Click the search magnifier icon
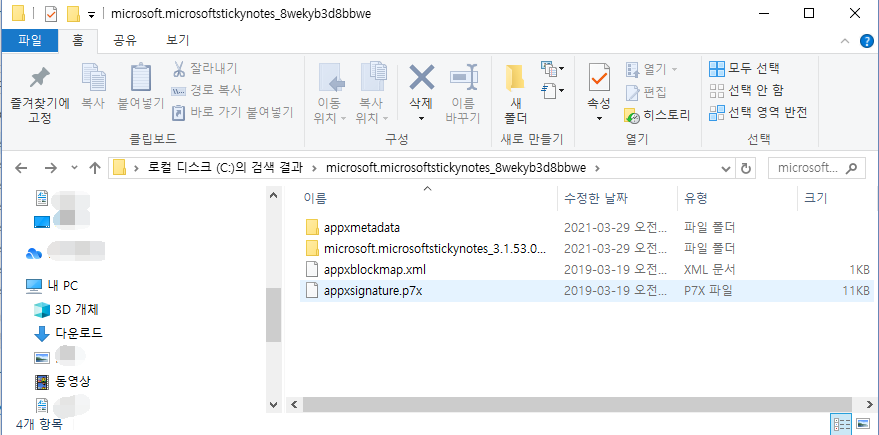 (x=851, y=168)
